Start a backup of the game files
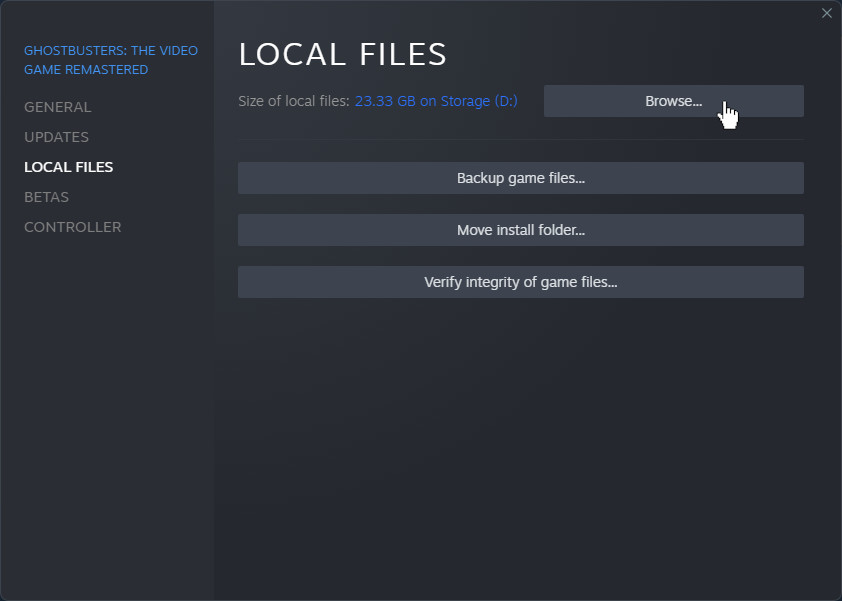Viewport: 842px width, 601px height. 520,178
